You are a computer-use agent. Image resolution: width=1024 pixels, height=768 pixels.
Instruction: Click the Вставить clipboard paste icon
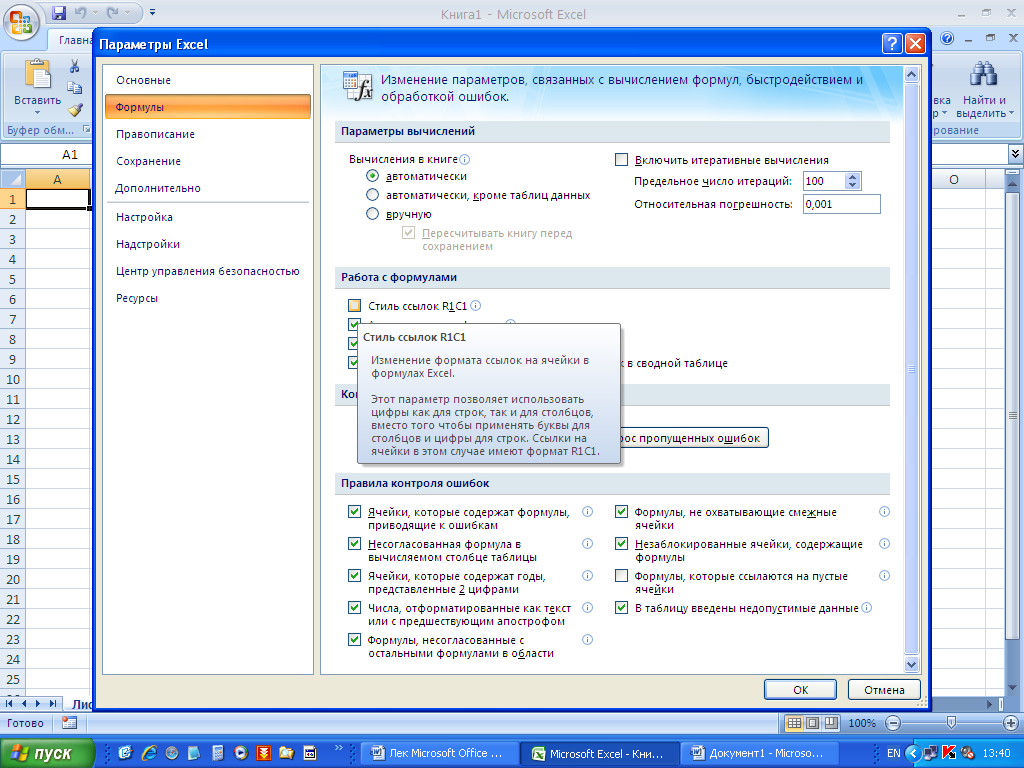pos(37,74)
